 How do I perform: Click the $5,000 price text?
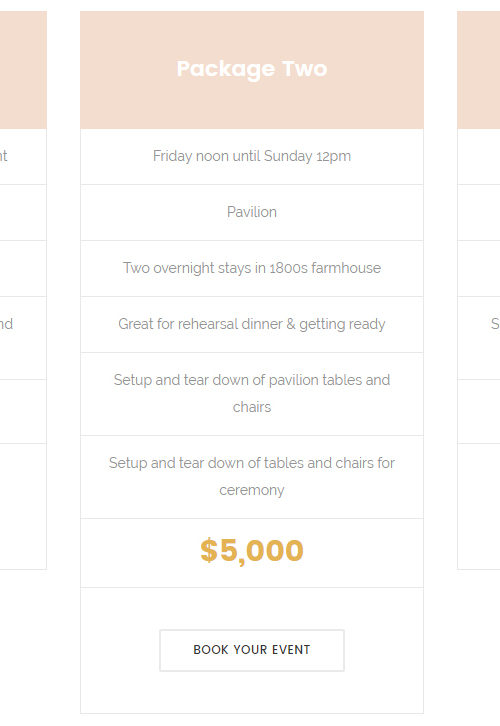pyautogui.click(x=252, y=551)
